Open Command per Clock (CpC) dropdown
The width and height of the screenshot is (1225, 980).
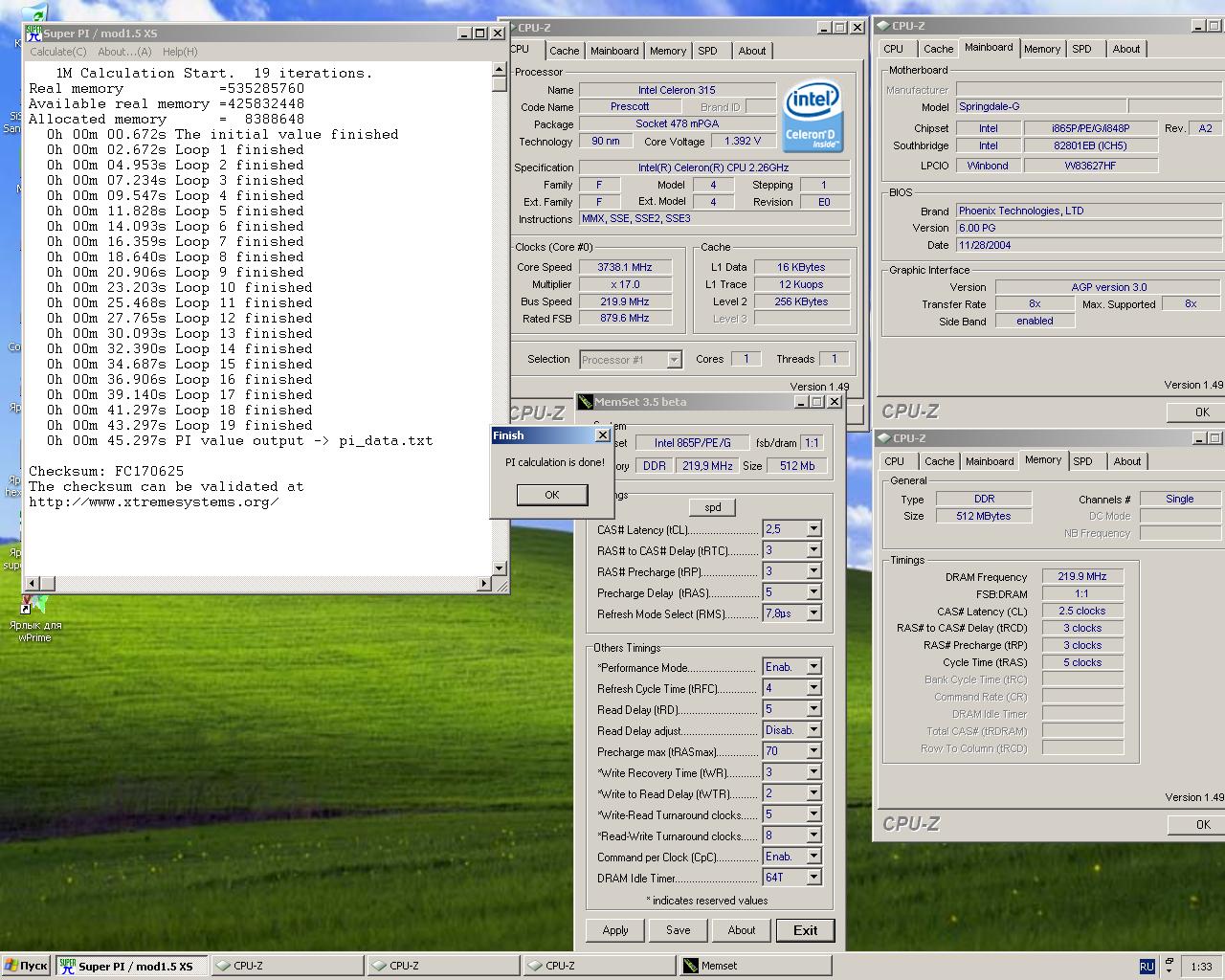[x=813, y=857]
